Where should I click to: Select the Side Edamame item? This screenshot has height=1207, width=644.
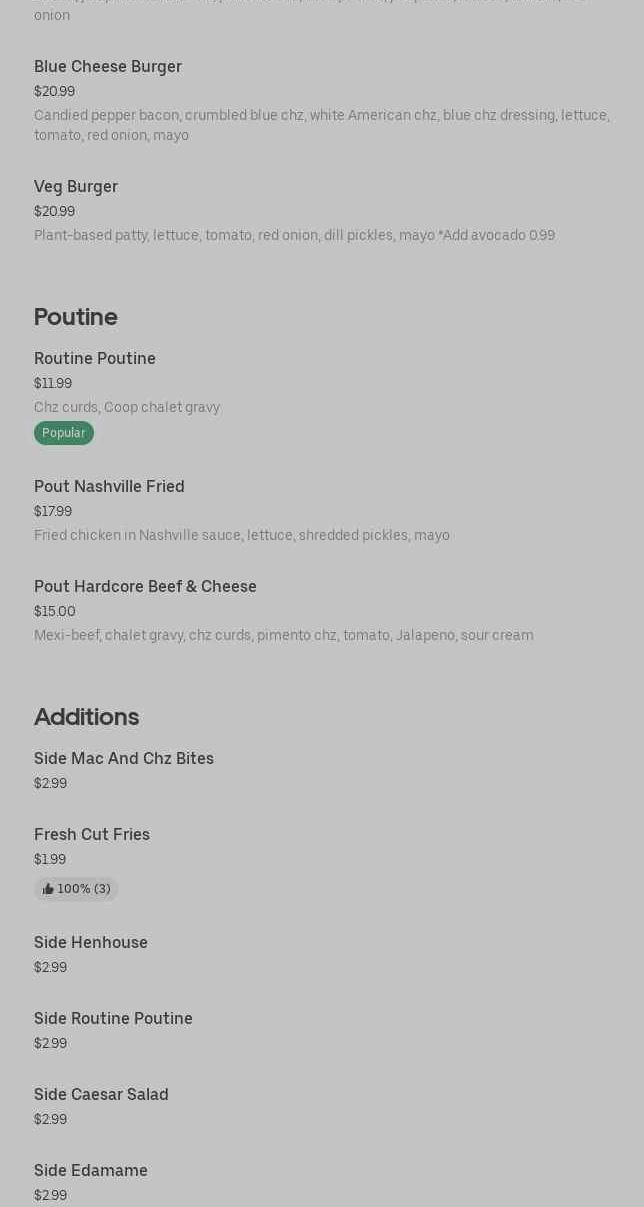click(x=91, y=1171)
